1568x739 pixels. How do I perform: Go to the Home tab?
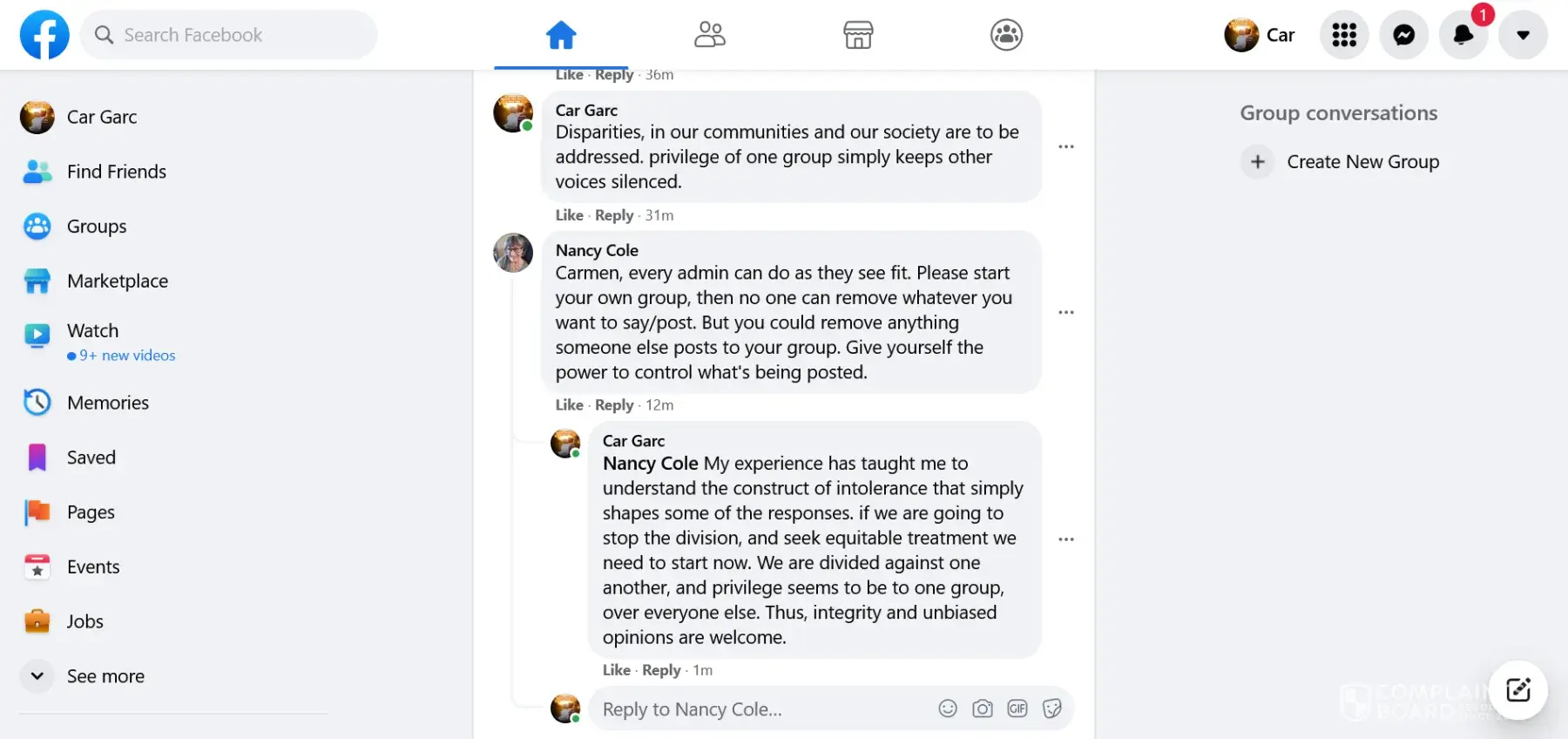click(x=561, y=35)
